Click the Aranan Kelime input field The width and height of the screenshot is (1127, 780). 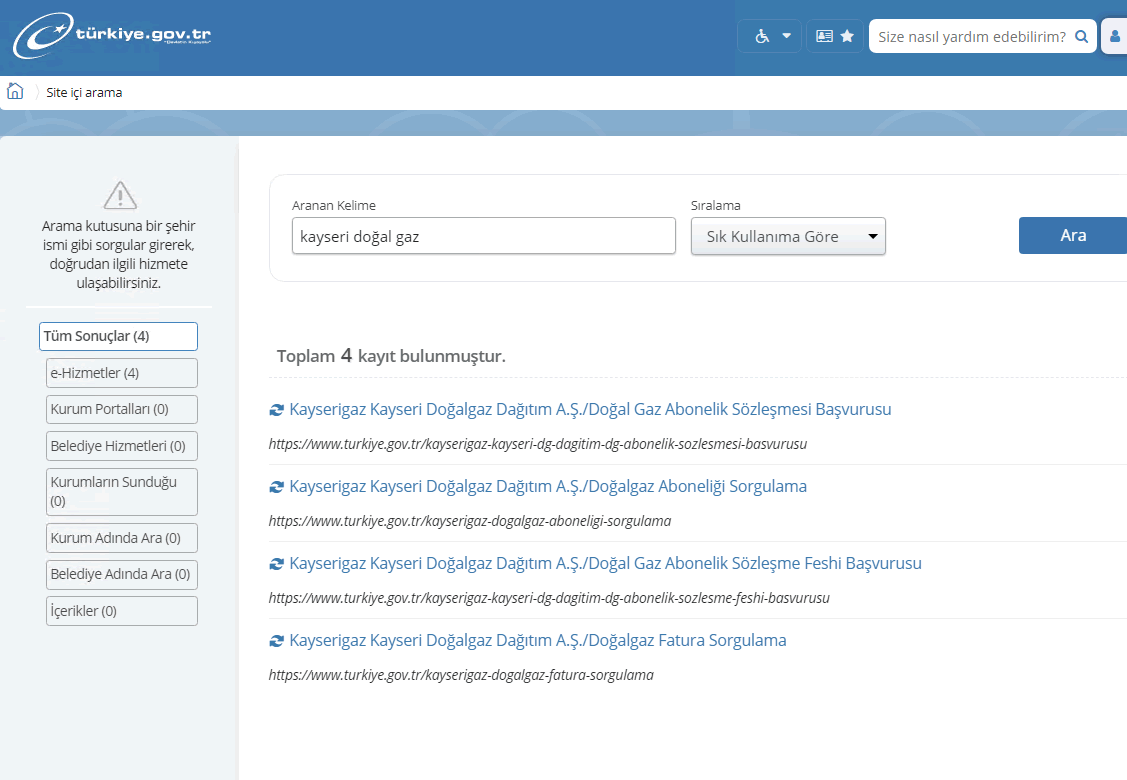point(483,237)
